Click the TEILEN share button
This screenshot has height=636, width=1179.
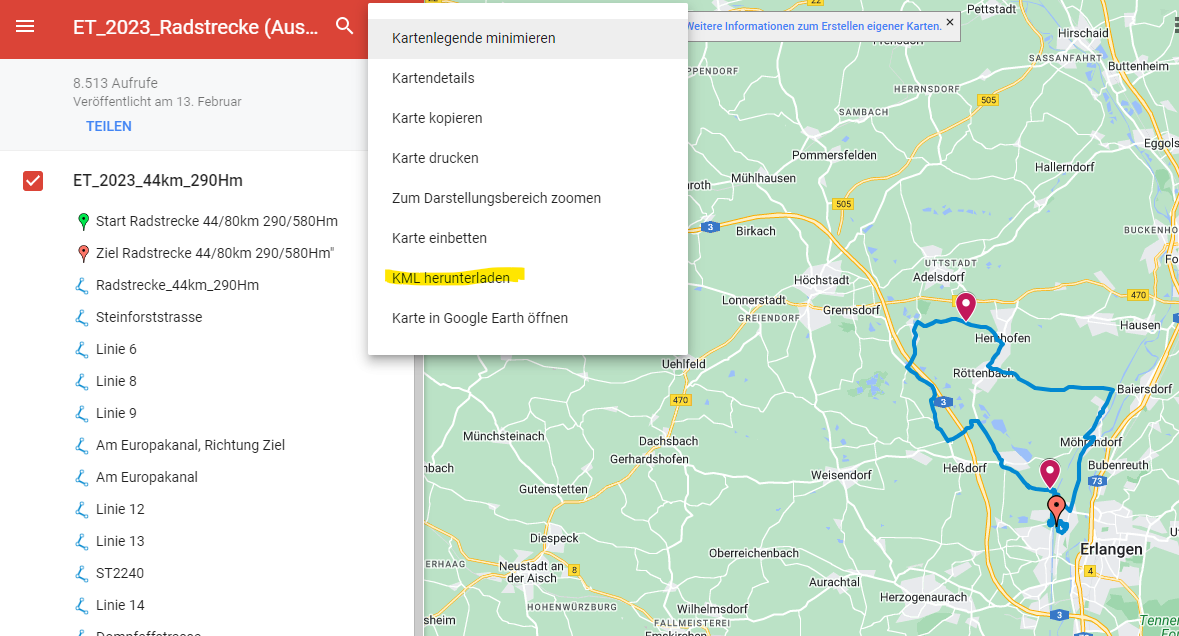tap(109, 126)
